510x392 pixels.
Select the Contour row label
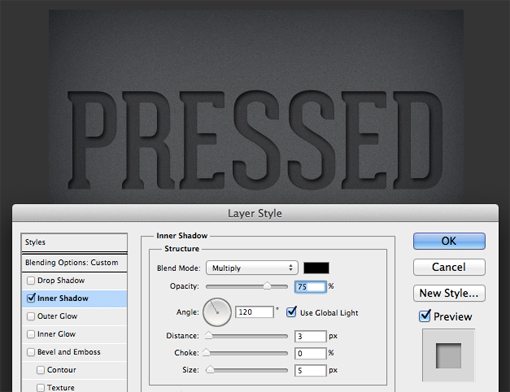(x=61, y=370)
